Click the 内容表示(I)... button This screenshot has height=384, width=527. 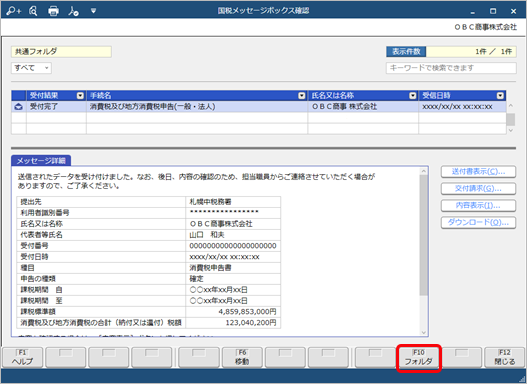tap(478, 205)
